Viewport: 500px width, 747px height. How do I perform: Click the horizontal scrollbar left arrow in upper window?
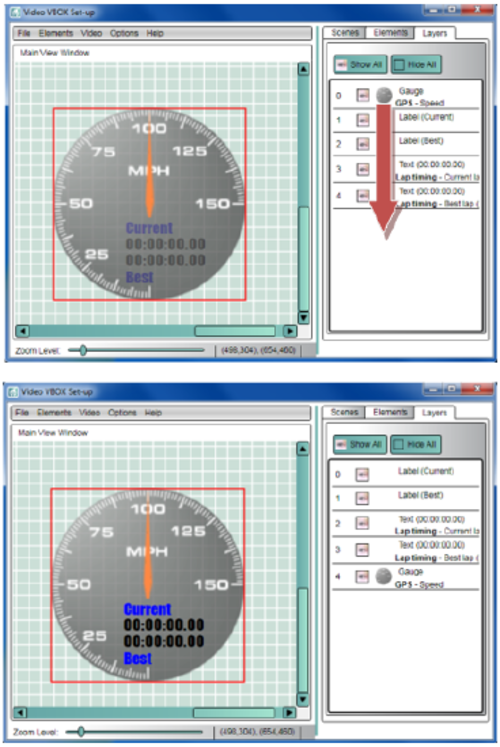[x=22, y=331]
